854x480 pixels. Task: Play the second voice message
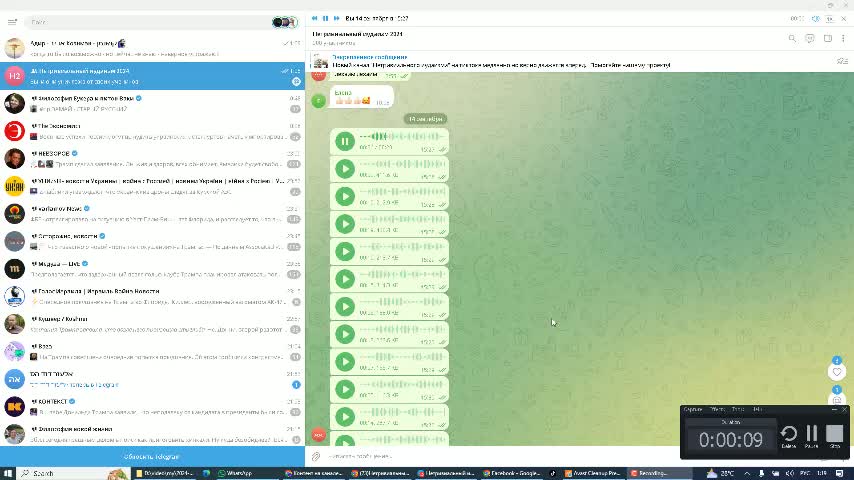[345, 168]
